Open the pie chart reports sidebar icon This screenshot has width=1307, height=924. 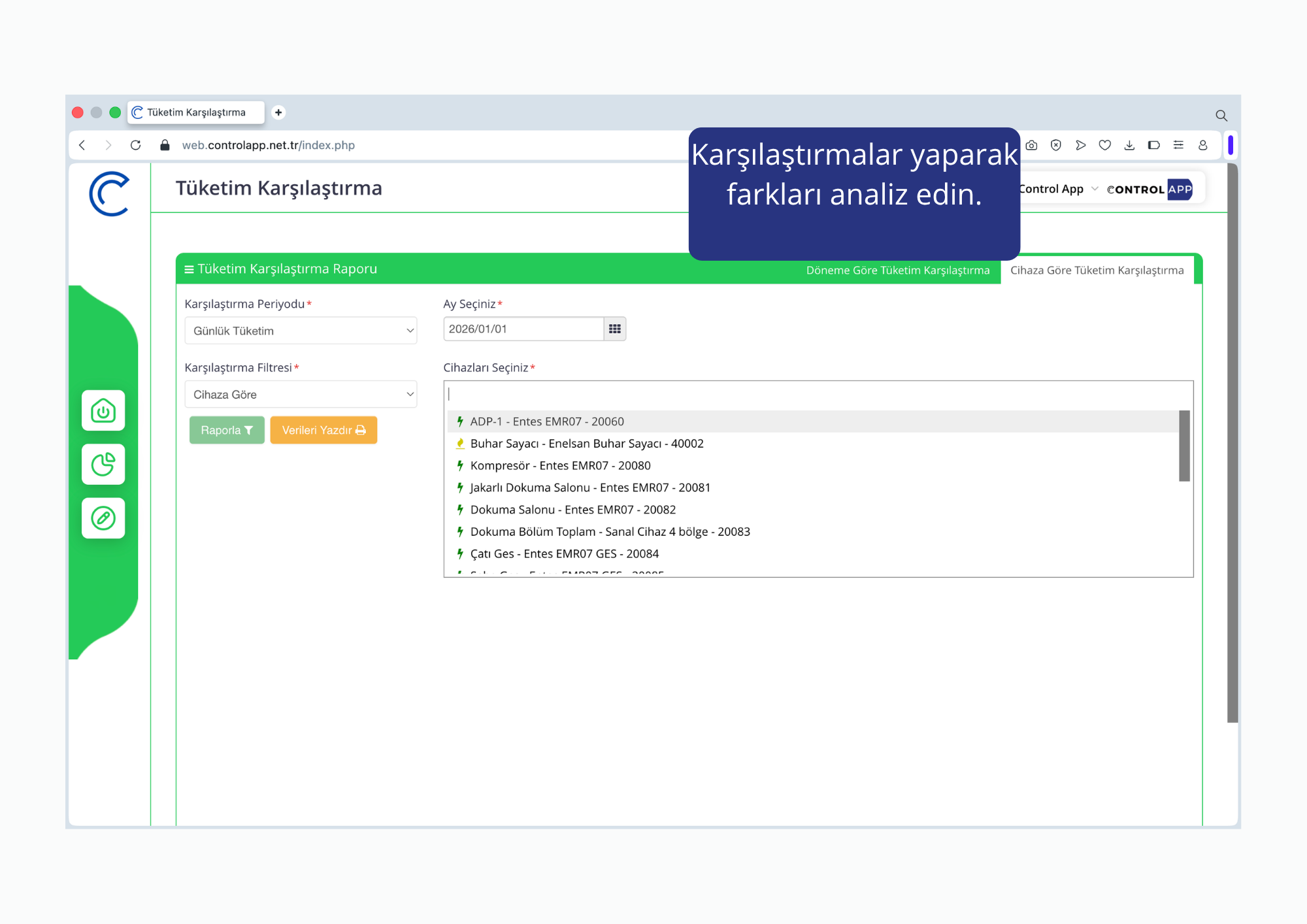(103, 465)
